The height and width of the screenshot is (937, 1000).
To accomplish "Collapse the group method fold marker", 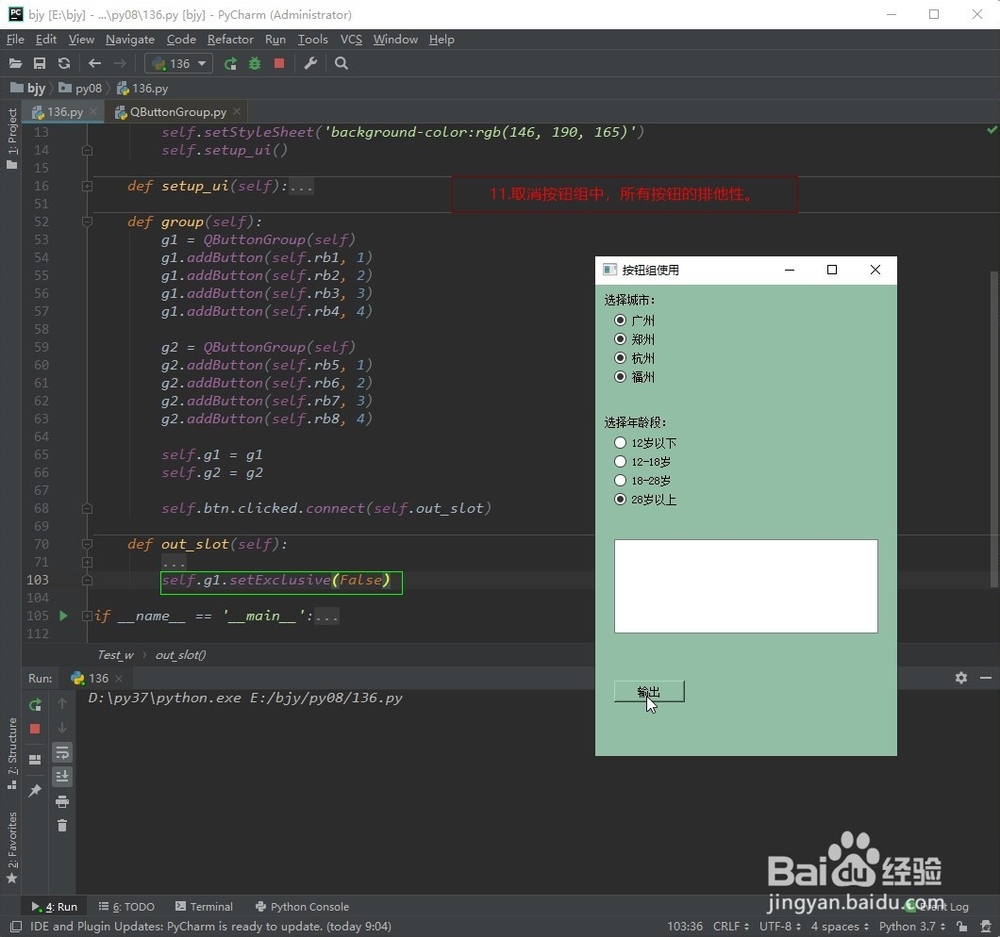I will (x=87, y=221).
